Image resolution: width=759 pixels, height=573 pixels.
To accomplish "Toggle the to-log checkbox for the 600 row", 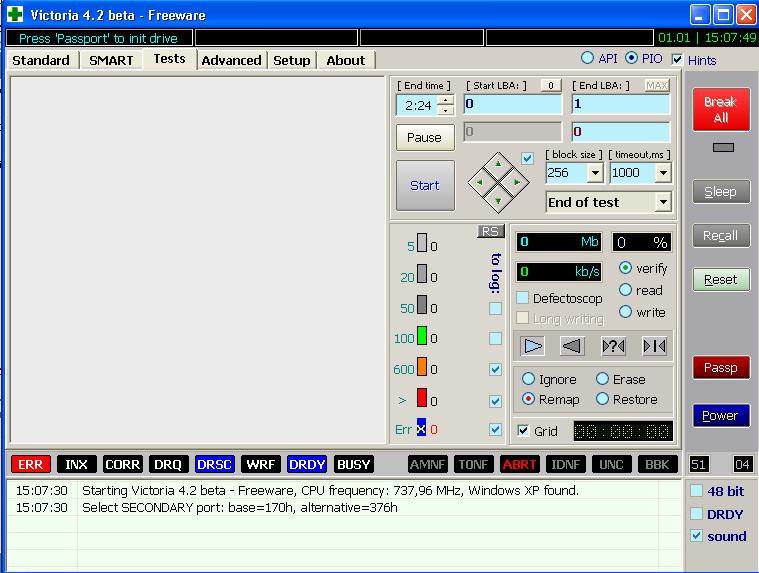I will coord(495,369).
